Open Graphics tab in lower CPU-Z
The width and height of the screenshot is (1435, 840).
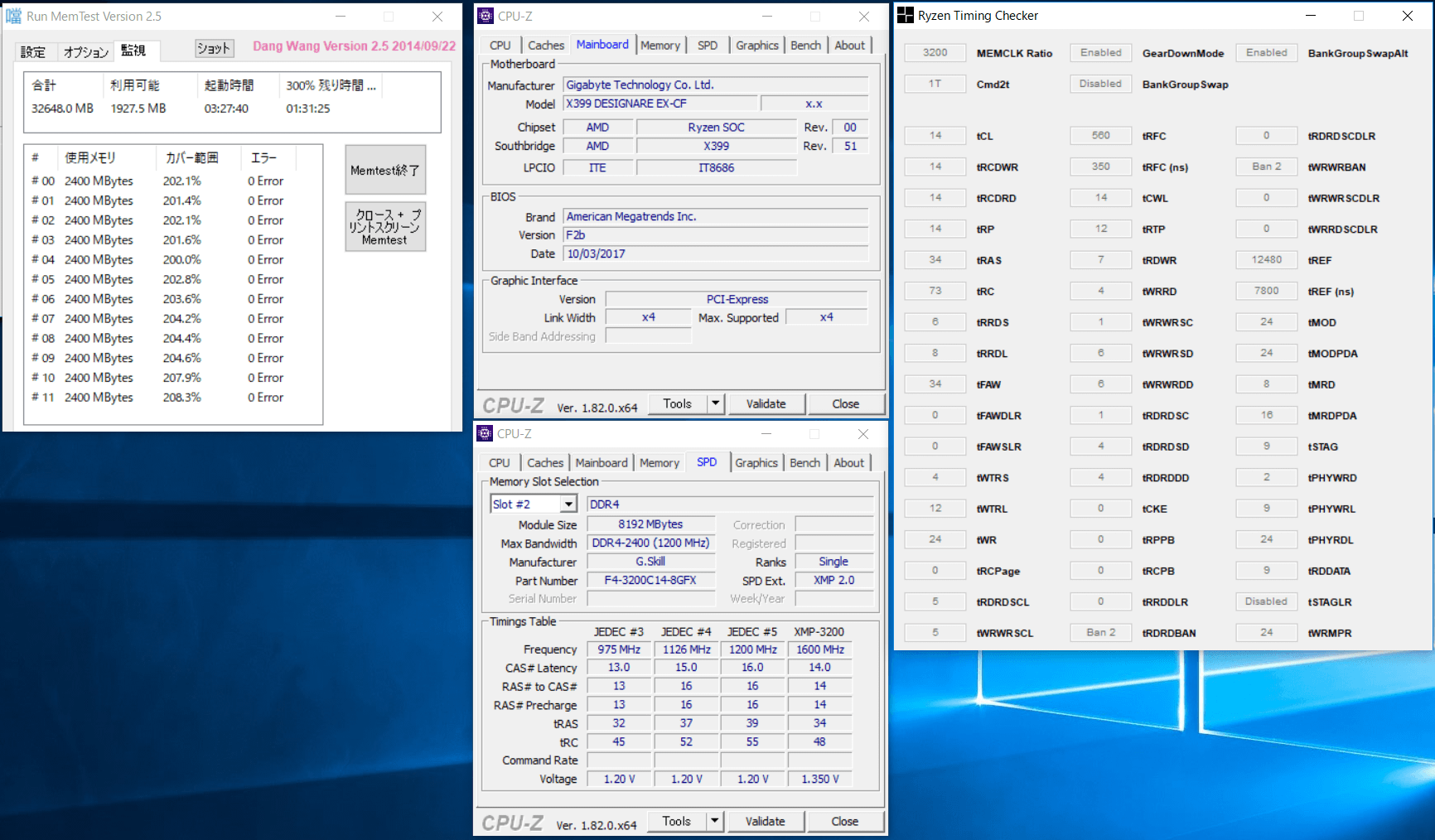[756, 463]
